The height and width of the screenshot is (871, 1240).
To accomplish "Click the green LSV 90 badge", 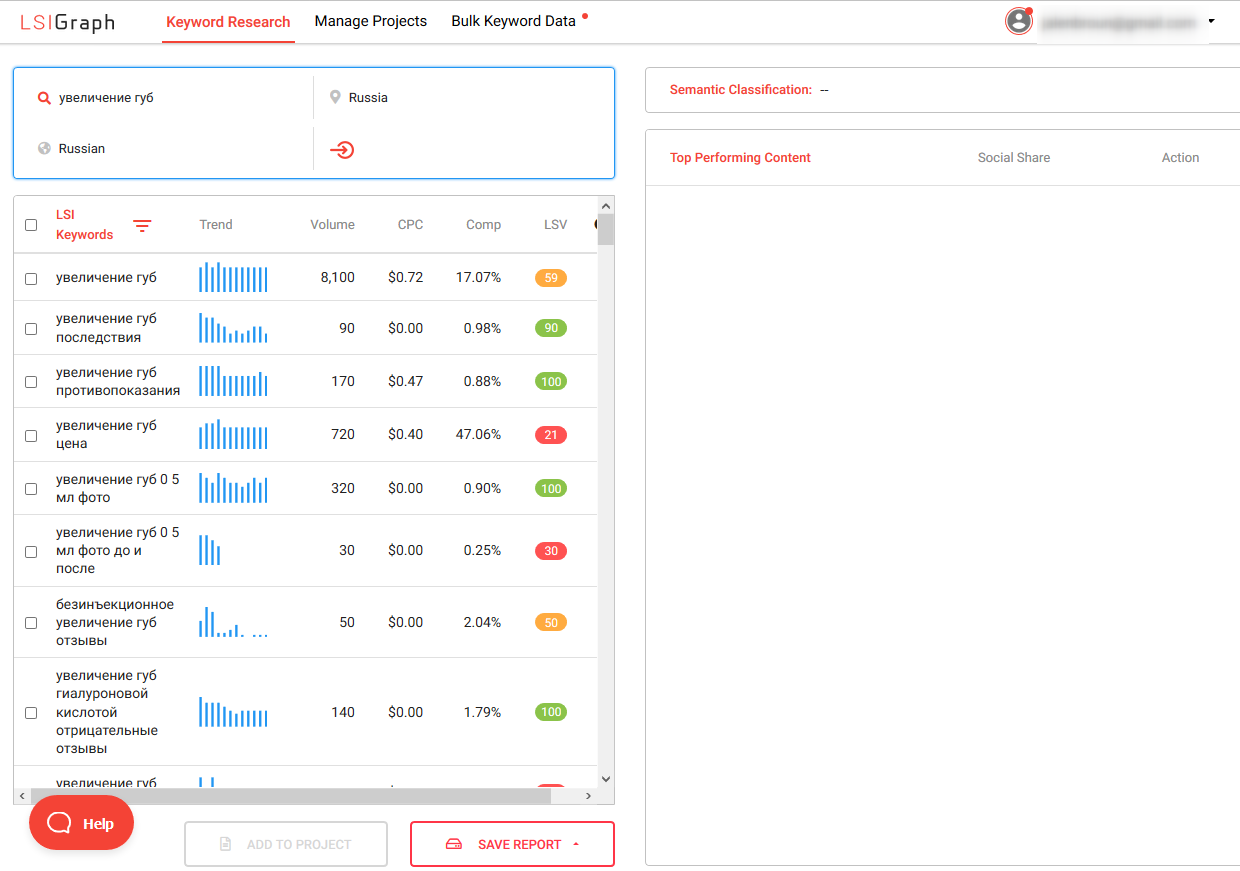I will [551, 328].
